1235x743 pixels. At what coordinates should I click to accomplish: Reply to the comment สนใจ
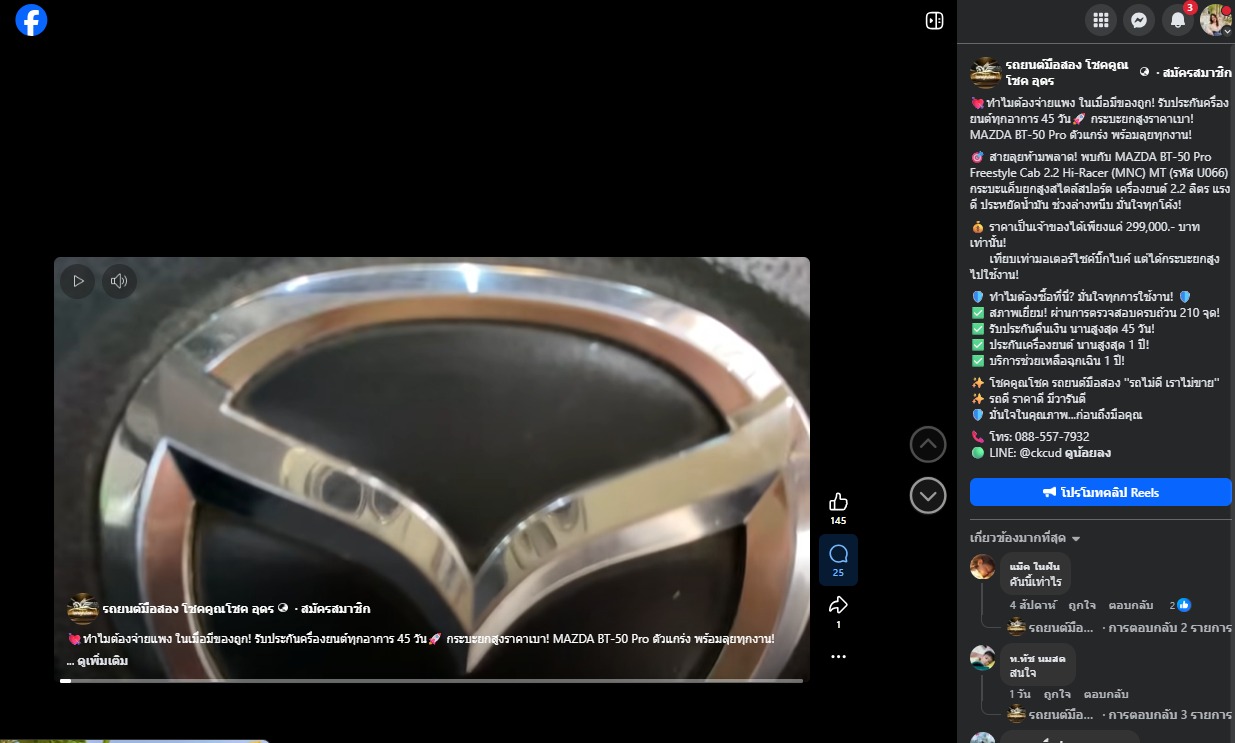click(1106, 694)
